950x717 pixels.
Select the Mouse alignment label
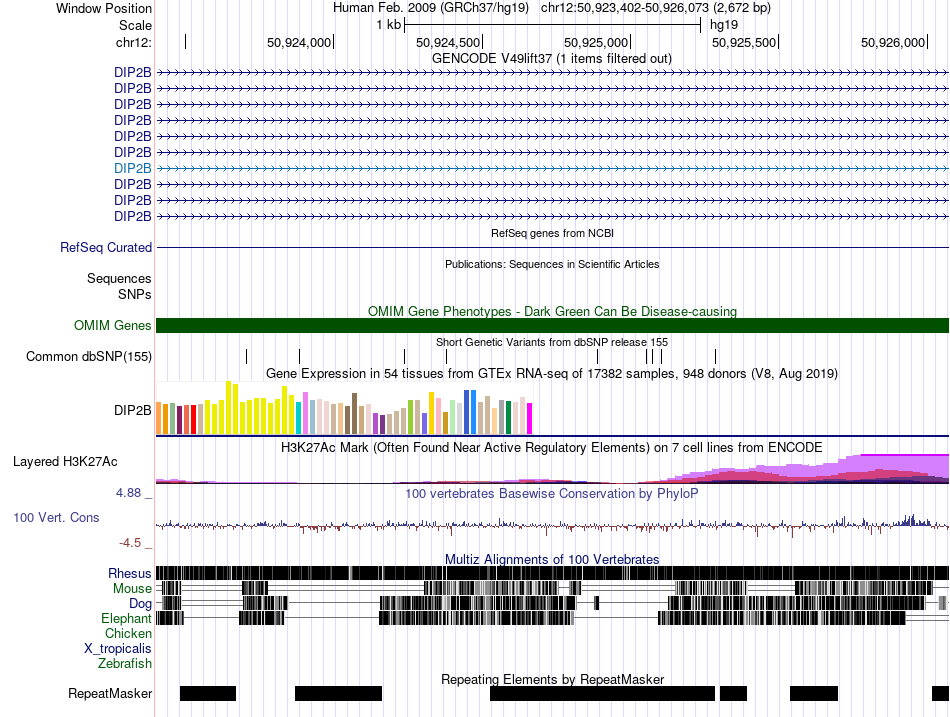coord(132,589)
